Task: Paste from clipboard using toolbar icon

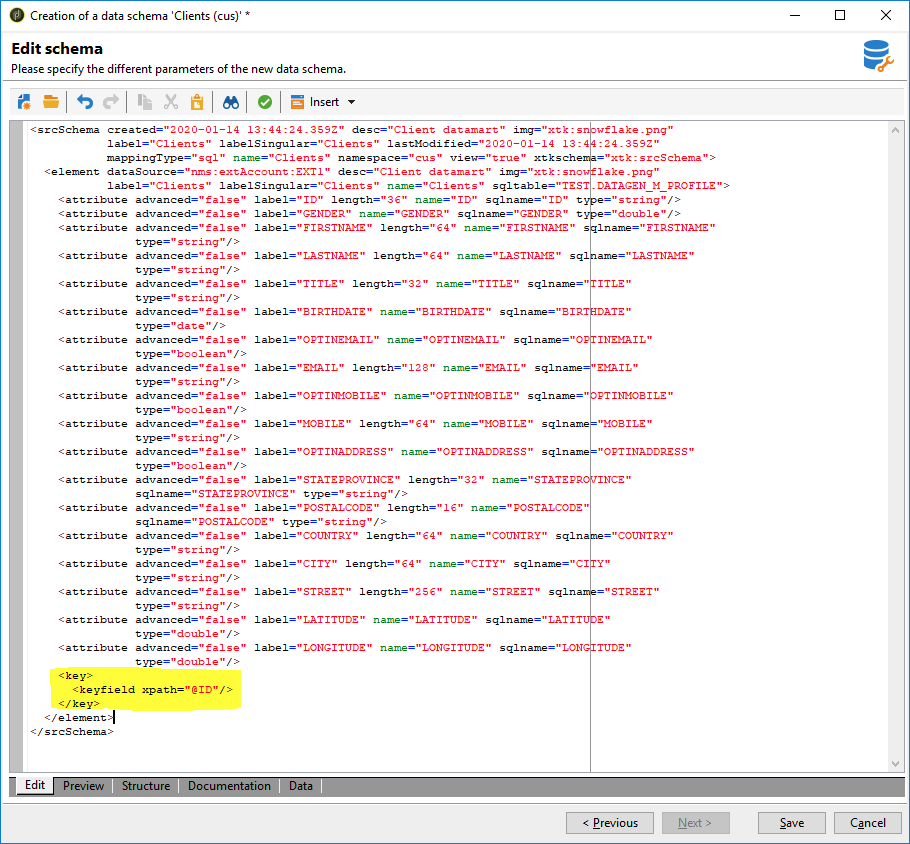Action: (x=197, y=102)
